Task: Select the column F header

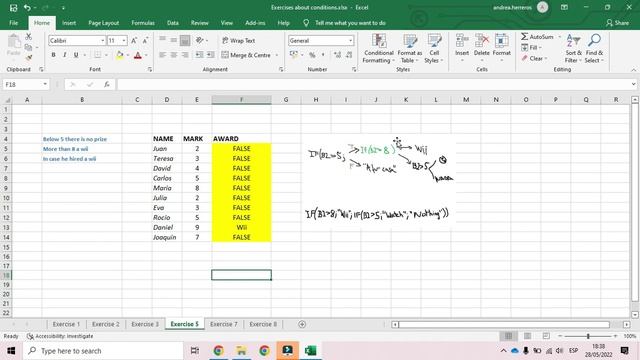Action: 241,100
